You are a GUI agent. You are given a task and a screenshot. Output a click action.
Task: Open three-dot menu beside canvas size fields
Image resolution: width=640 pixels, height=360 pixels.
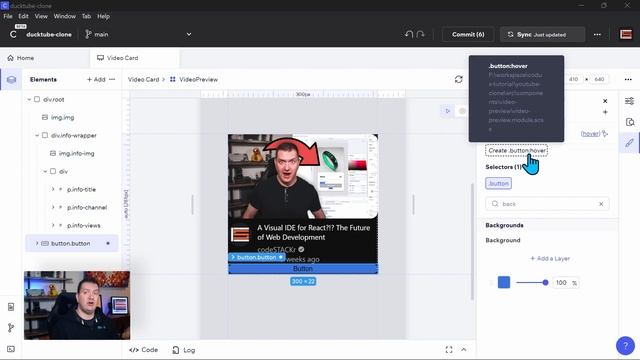coord(628,79)
